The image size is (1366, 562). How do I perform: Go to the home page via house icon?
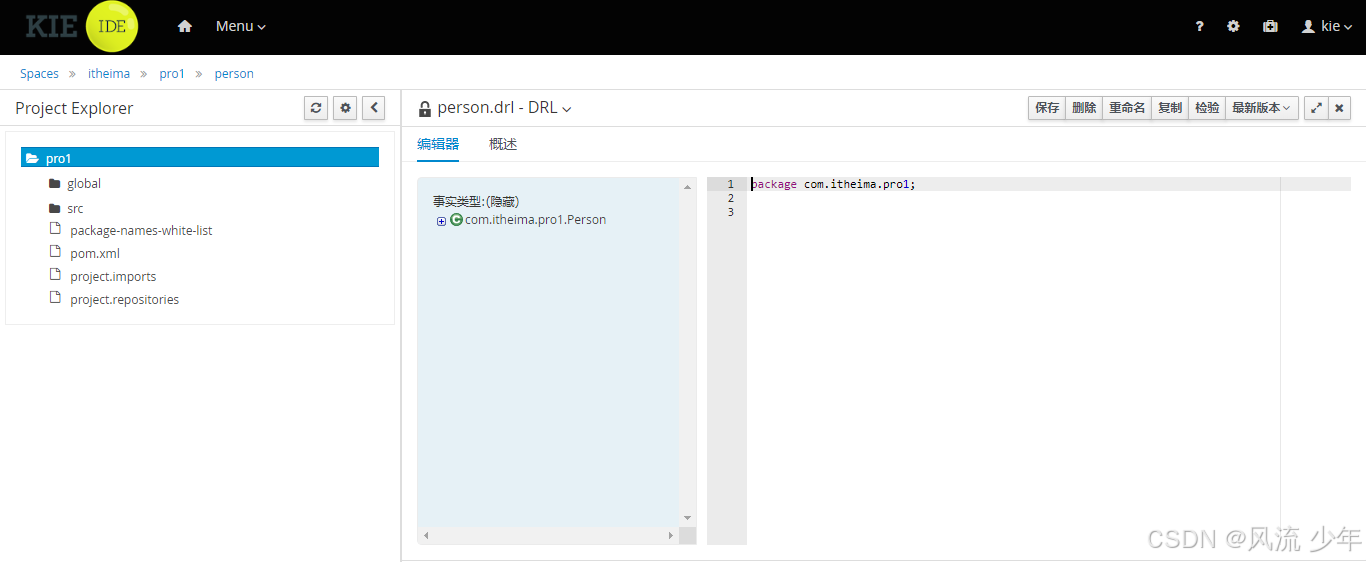pos(185,27)
